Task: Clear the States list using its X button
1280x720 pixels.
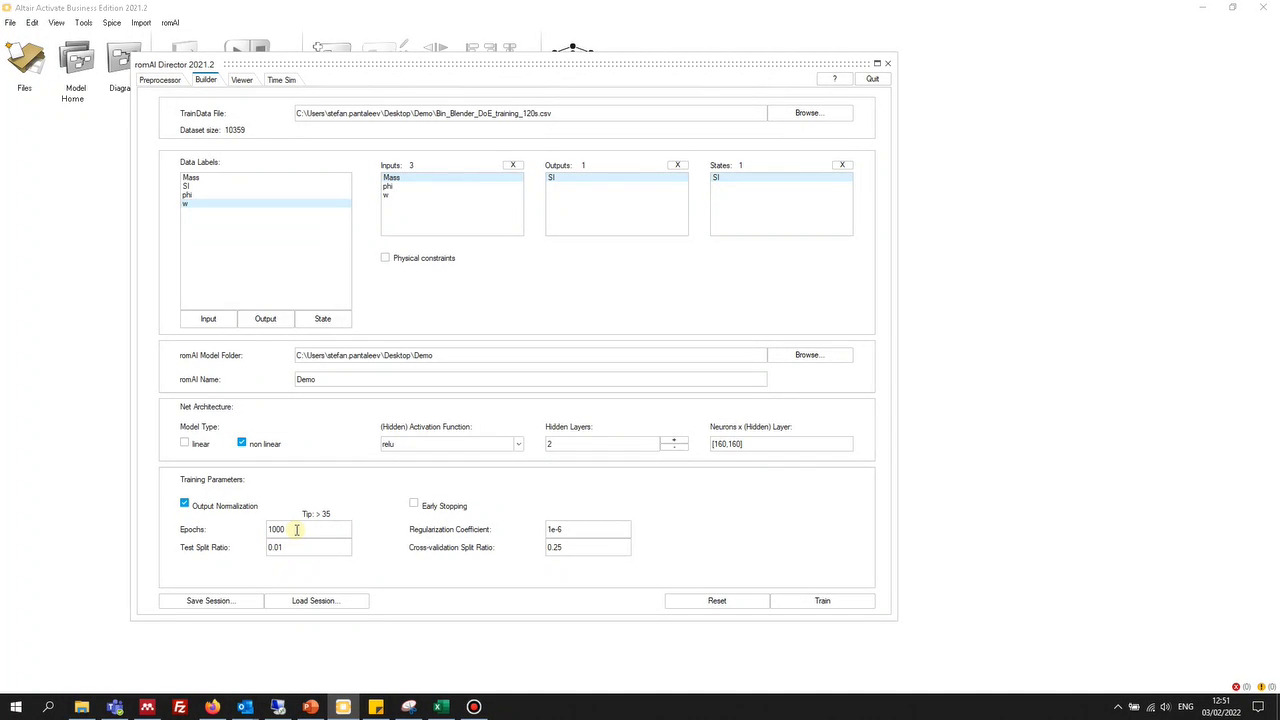Action: coord(842,165)
